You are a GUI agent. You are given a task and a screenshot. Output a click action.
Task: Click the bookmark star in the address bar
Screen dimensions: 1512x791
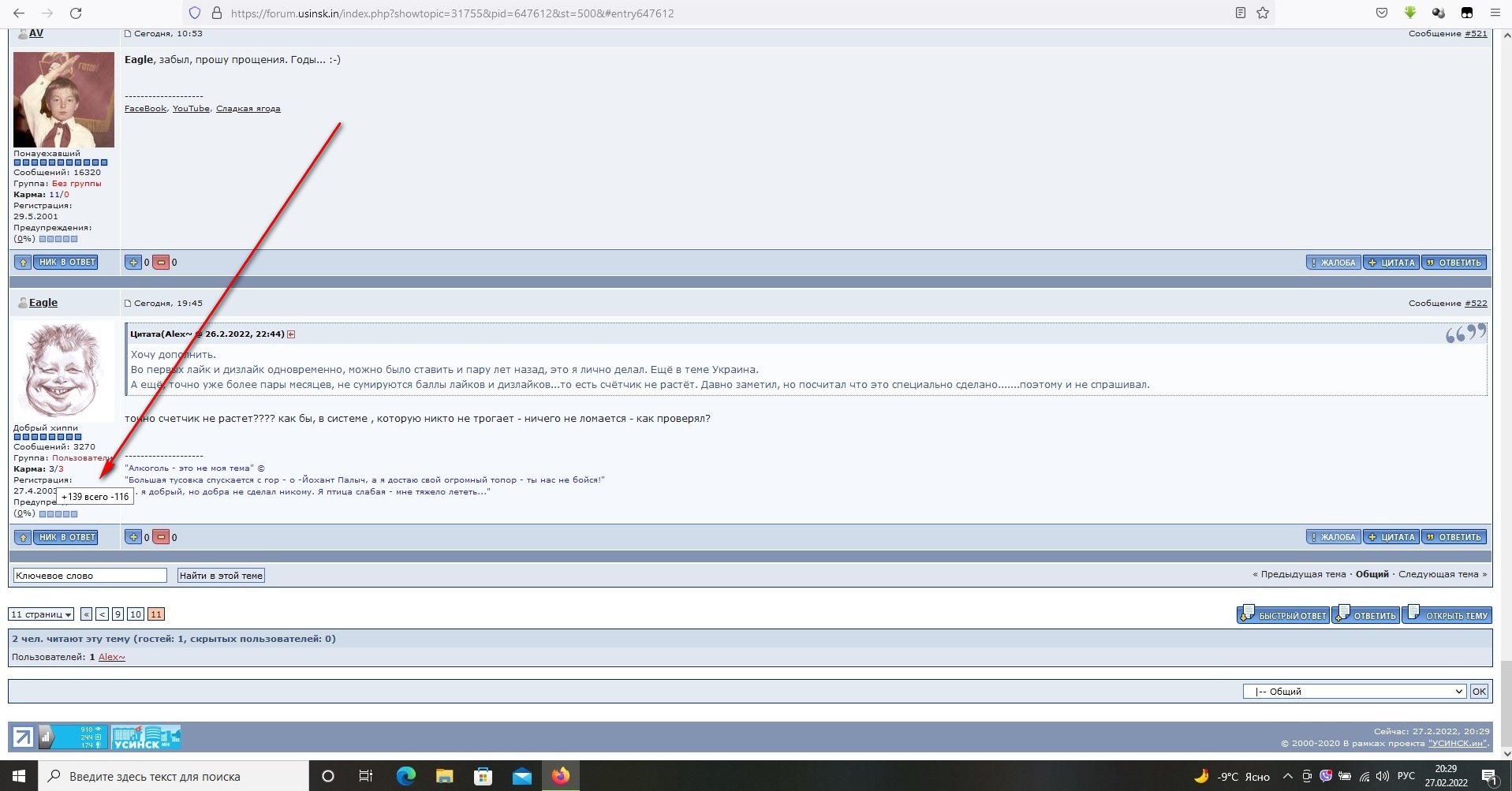(x=1263, y=13)
